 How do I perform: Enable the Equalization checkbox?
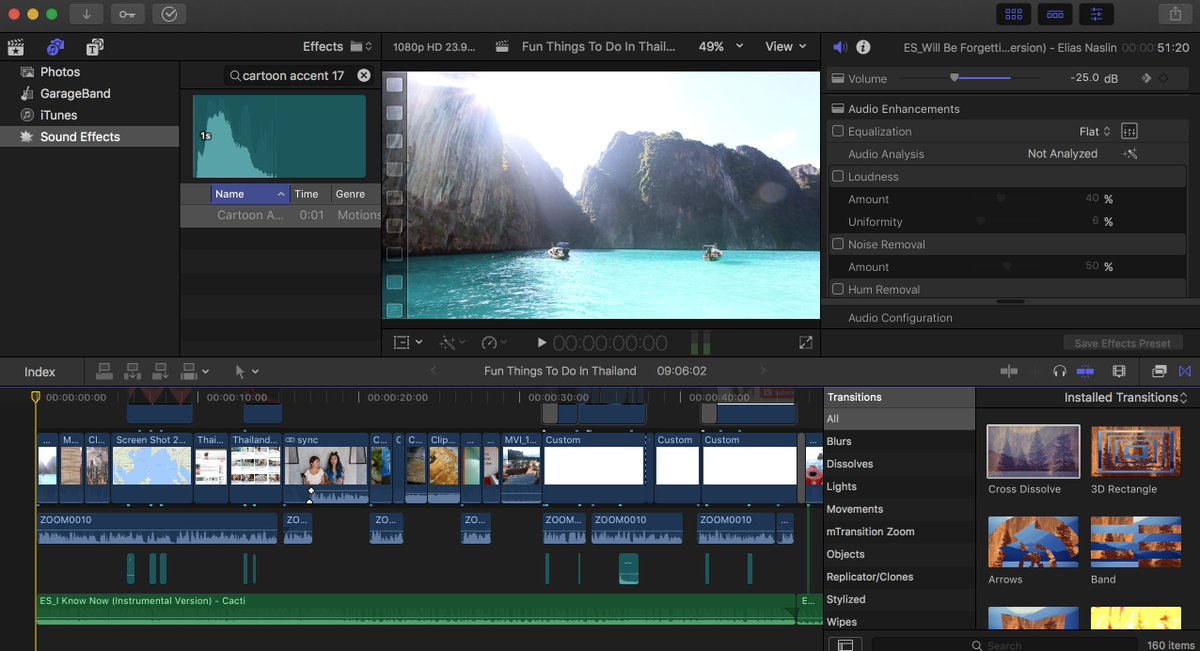click(x=838, y=131)
